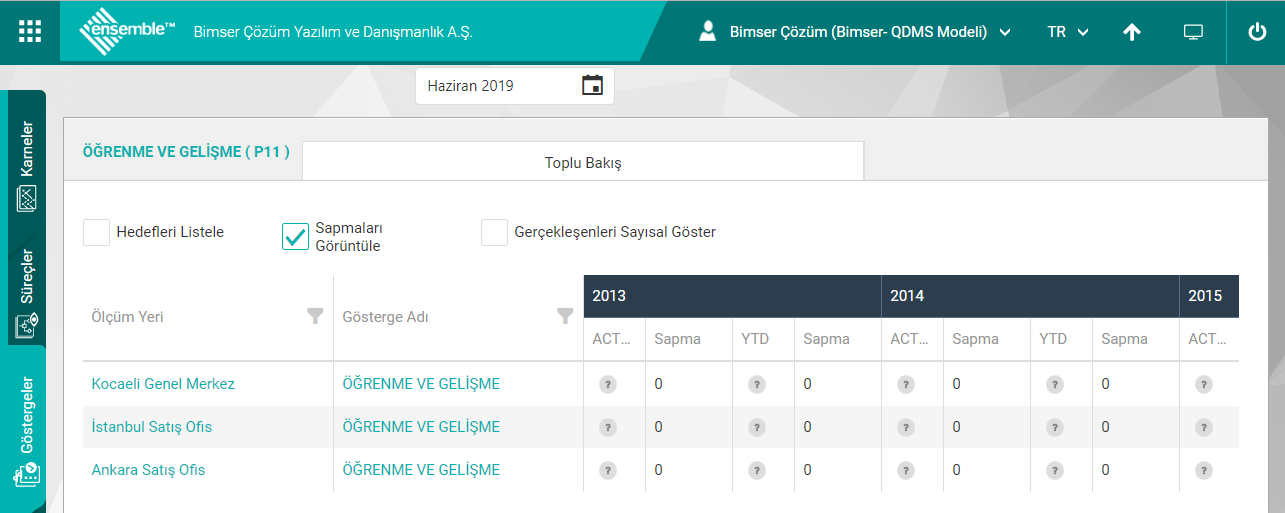The image size is (1285, 513).
Task: Filter the Ölçüm Yeri column
Action: tap(315, 316)
